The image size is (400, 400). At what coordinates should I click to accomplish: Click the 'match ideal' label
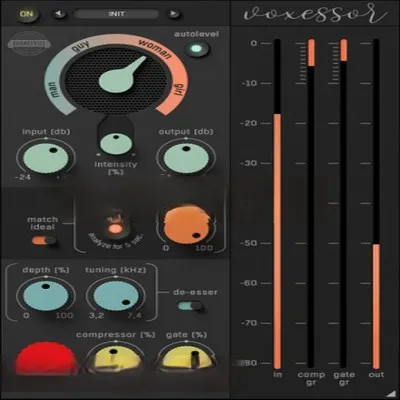(x=42, y=223)
